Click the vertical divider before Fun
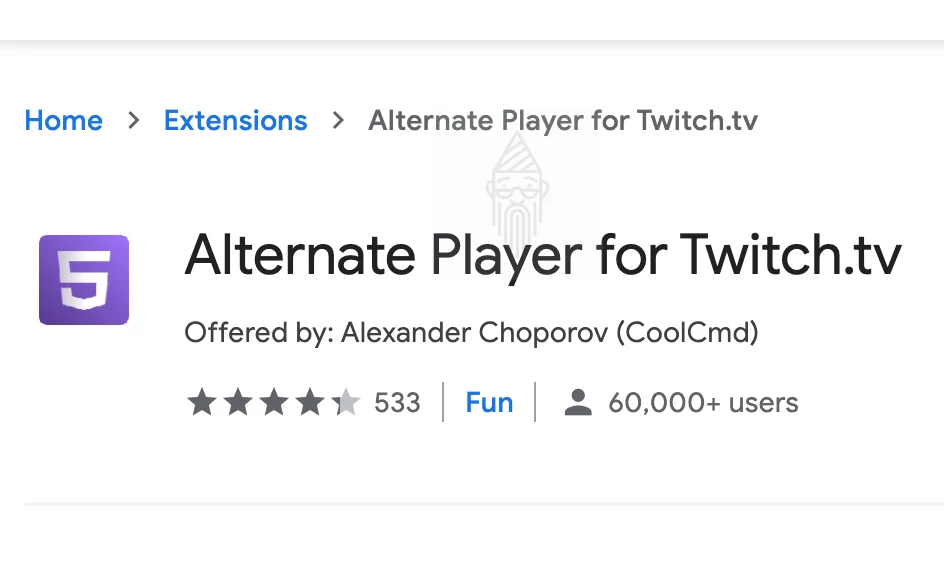944x583 pixels. click(x=443, y=402)
